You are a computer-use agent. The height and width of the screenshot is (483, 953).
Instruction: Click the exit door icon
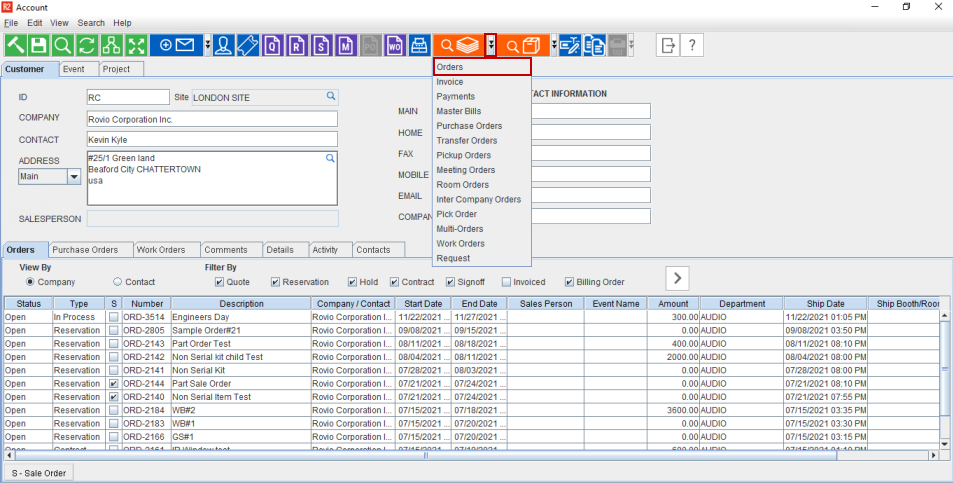tap(667, 45)
